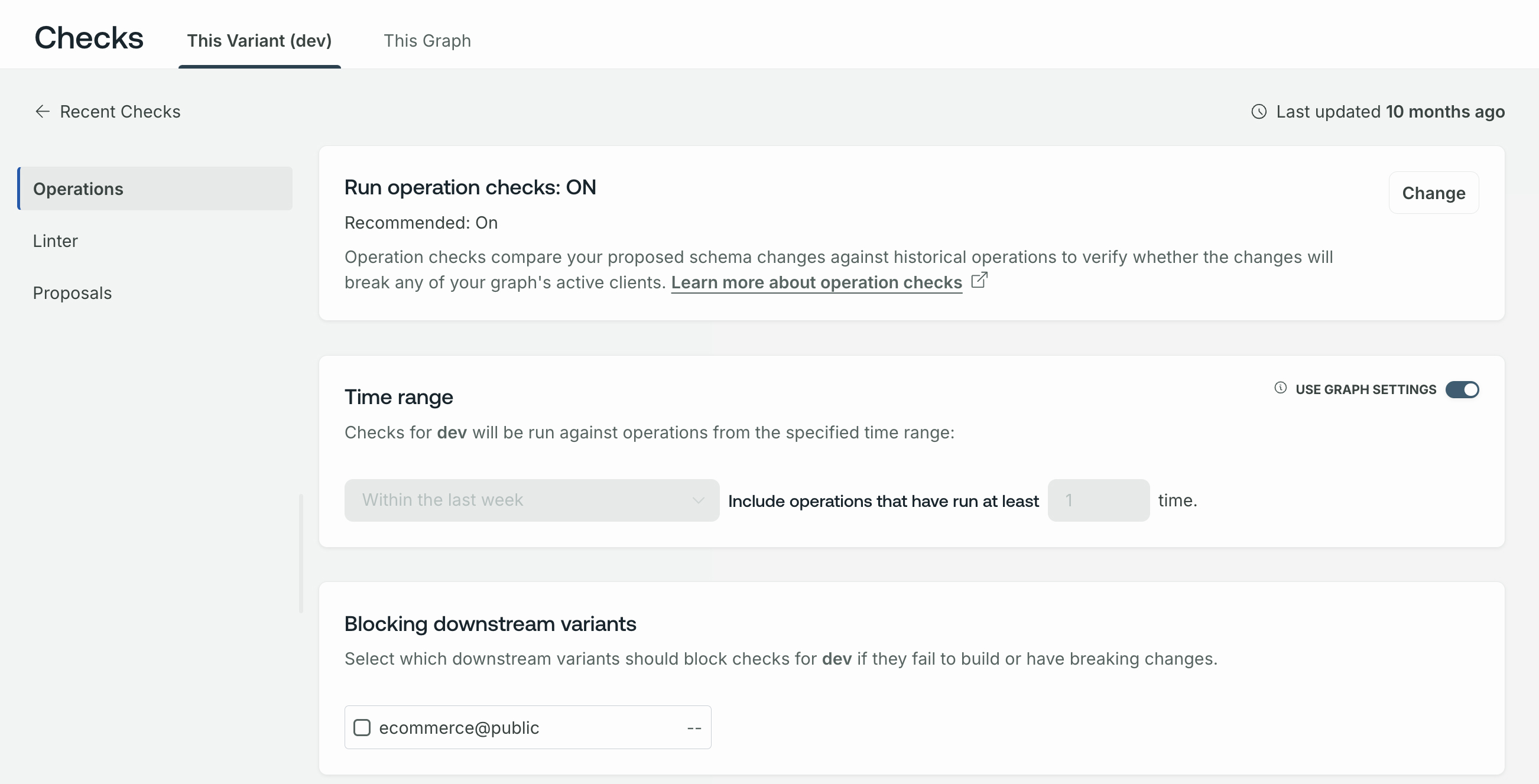Expand the Within the last week dropdown

[532, 499]
